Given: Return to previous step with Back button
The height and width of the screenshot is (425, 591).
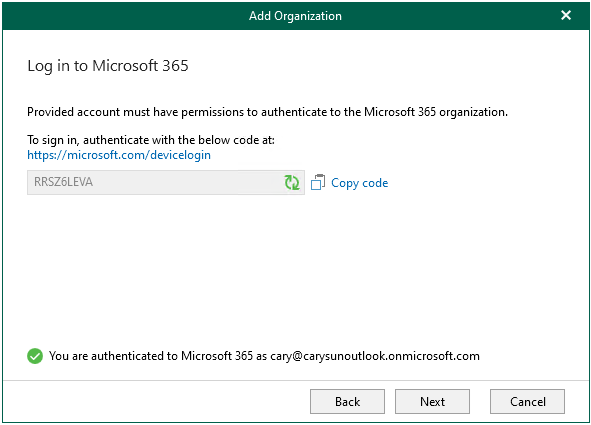Looking at the screenshot, I should pyautogui.click(x=348, y=402).
